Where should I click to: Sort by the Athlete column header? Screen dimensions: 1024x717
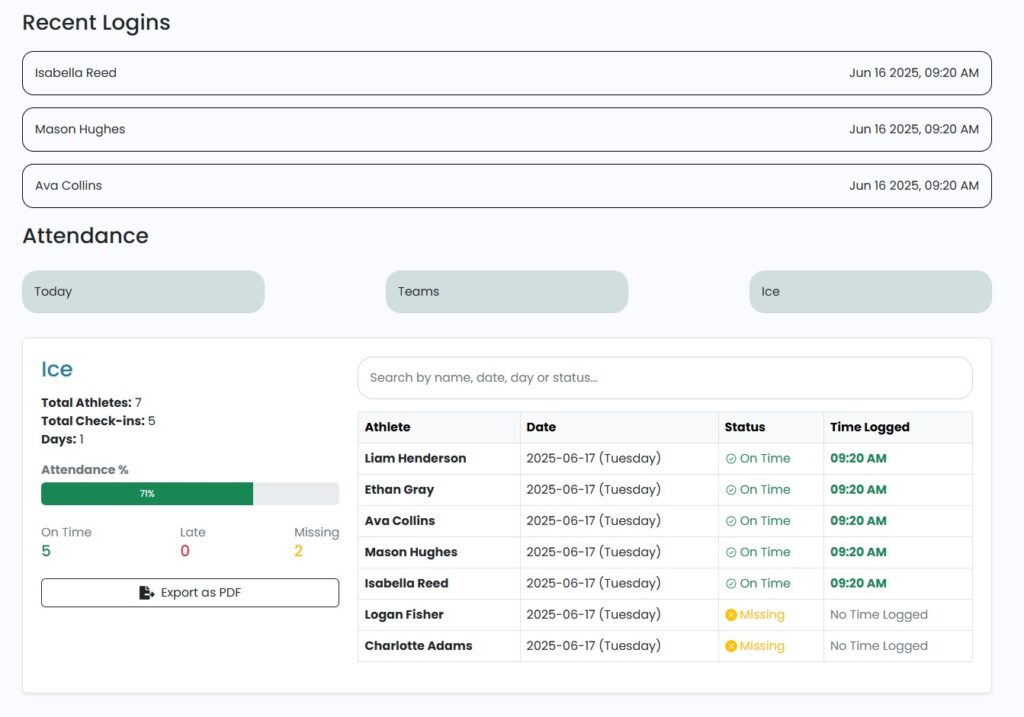388,427
